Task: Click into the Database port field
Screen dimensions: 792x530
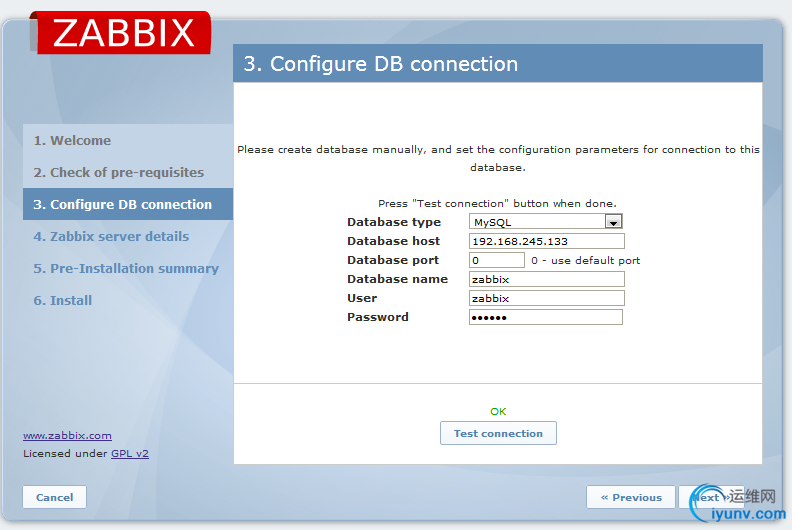Action: point(497,260)
